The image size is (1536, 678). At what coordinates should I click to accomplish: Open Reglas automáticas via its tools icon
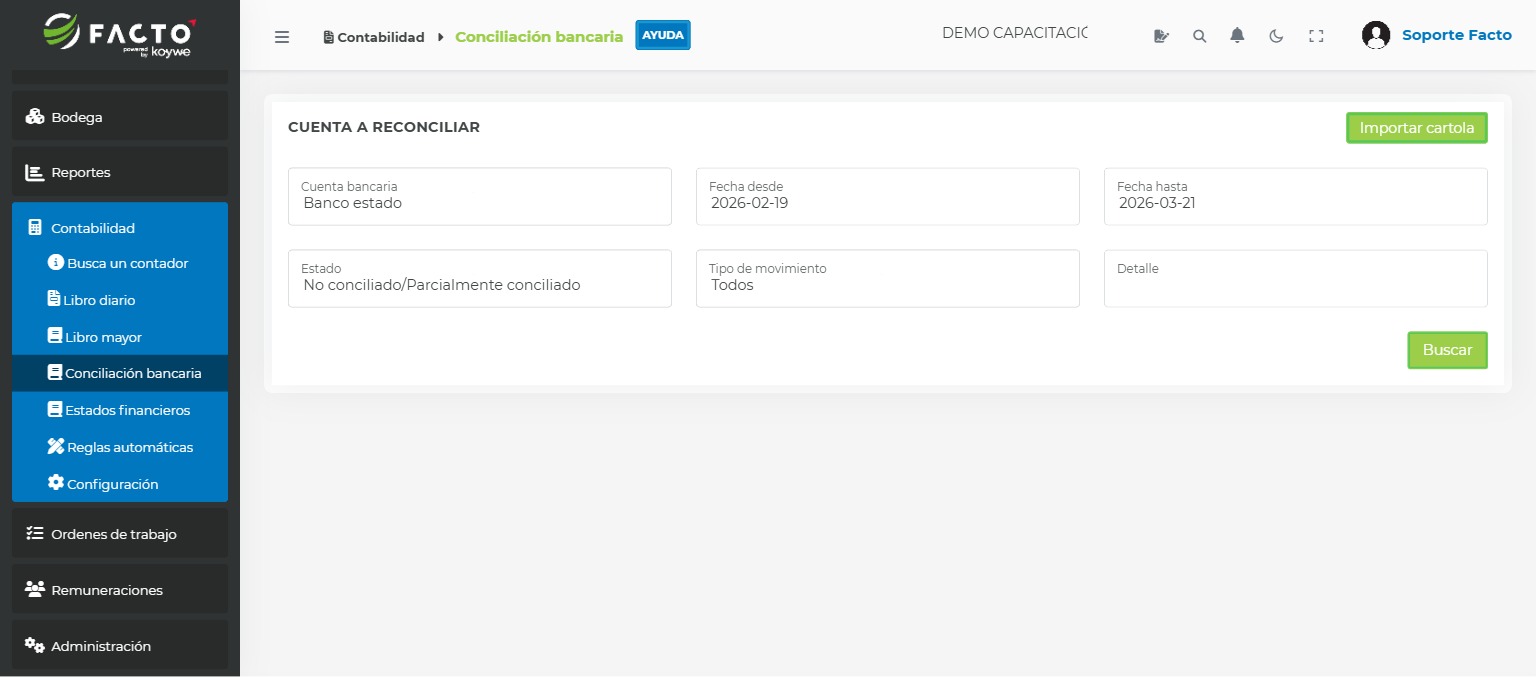point(55,447)
